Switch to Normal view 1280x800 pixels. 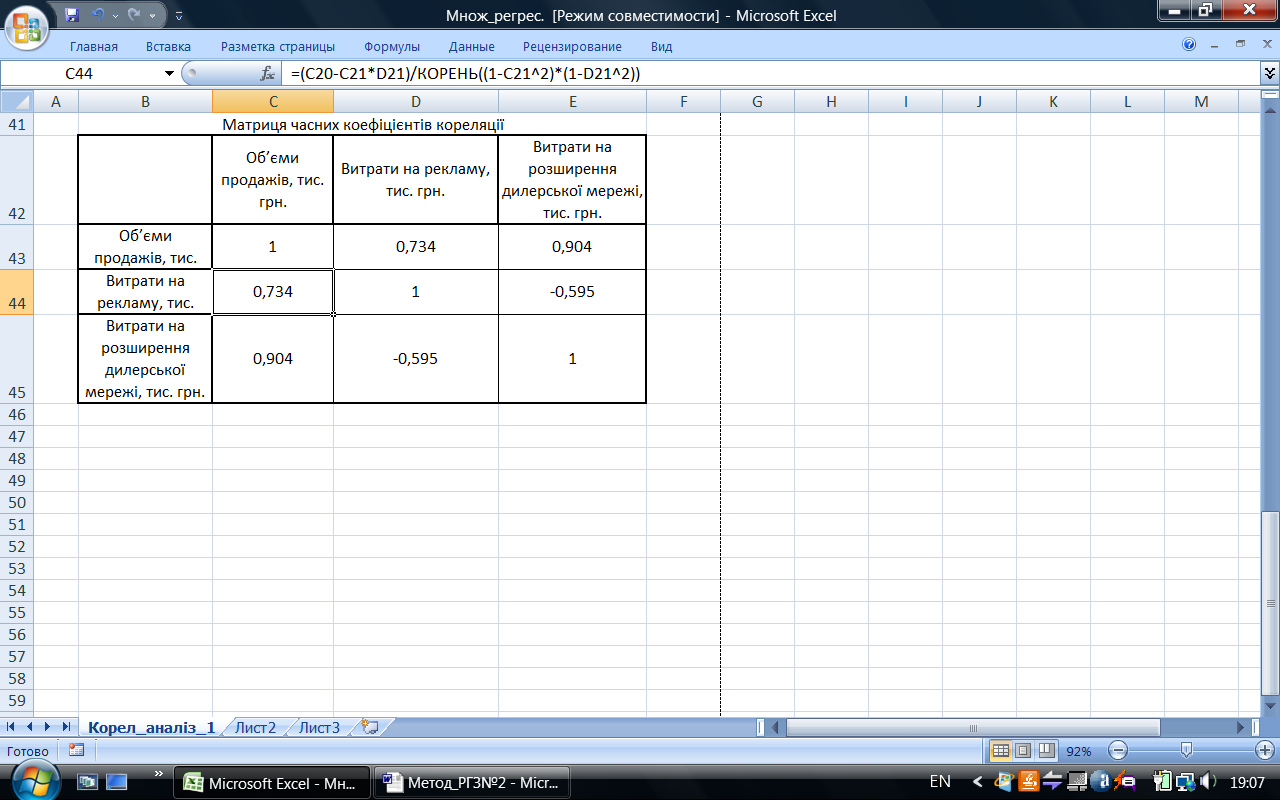click(x=1000, y=750)
